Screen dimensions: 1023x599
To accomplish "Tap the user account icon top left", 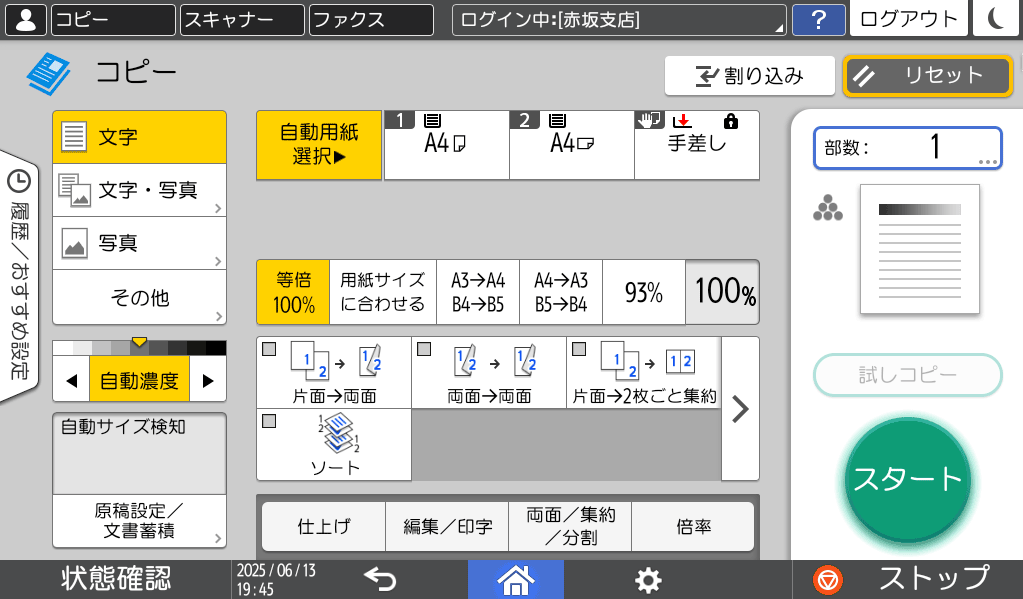I will 25,19.
